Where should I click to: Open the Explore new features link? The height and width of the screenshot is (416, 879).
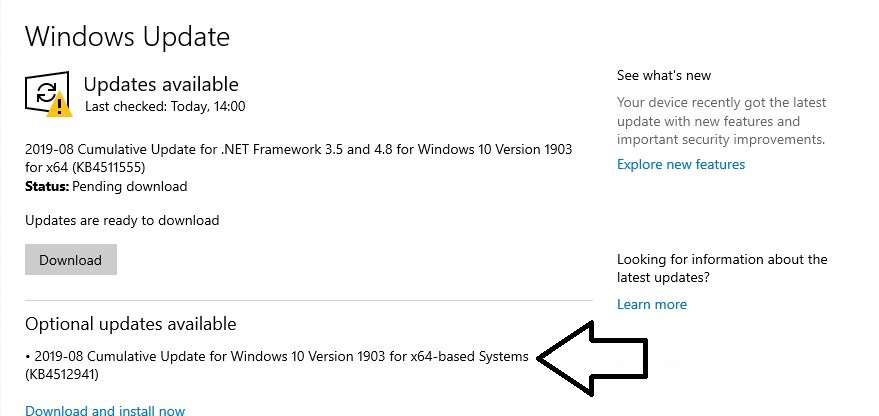[681, 164]
